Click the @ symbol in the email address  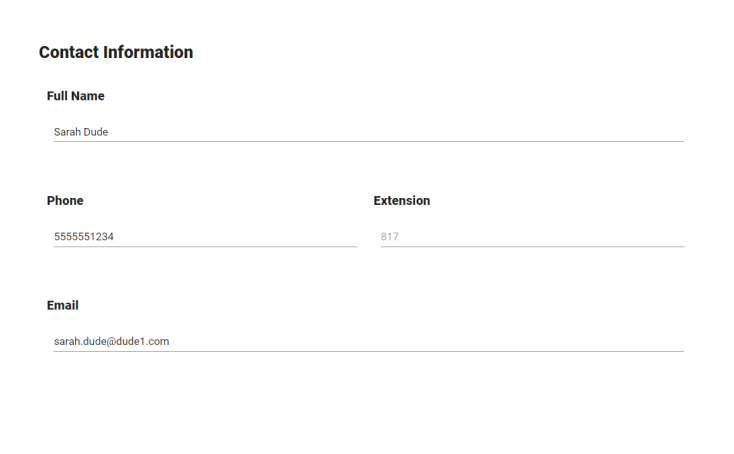(x=111, y=342)
